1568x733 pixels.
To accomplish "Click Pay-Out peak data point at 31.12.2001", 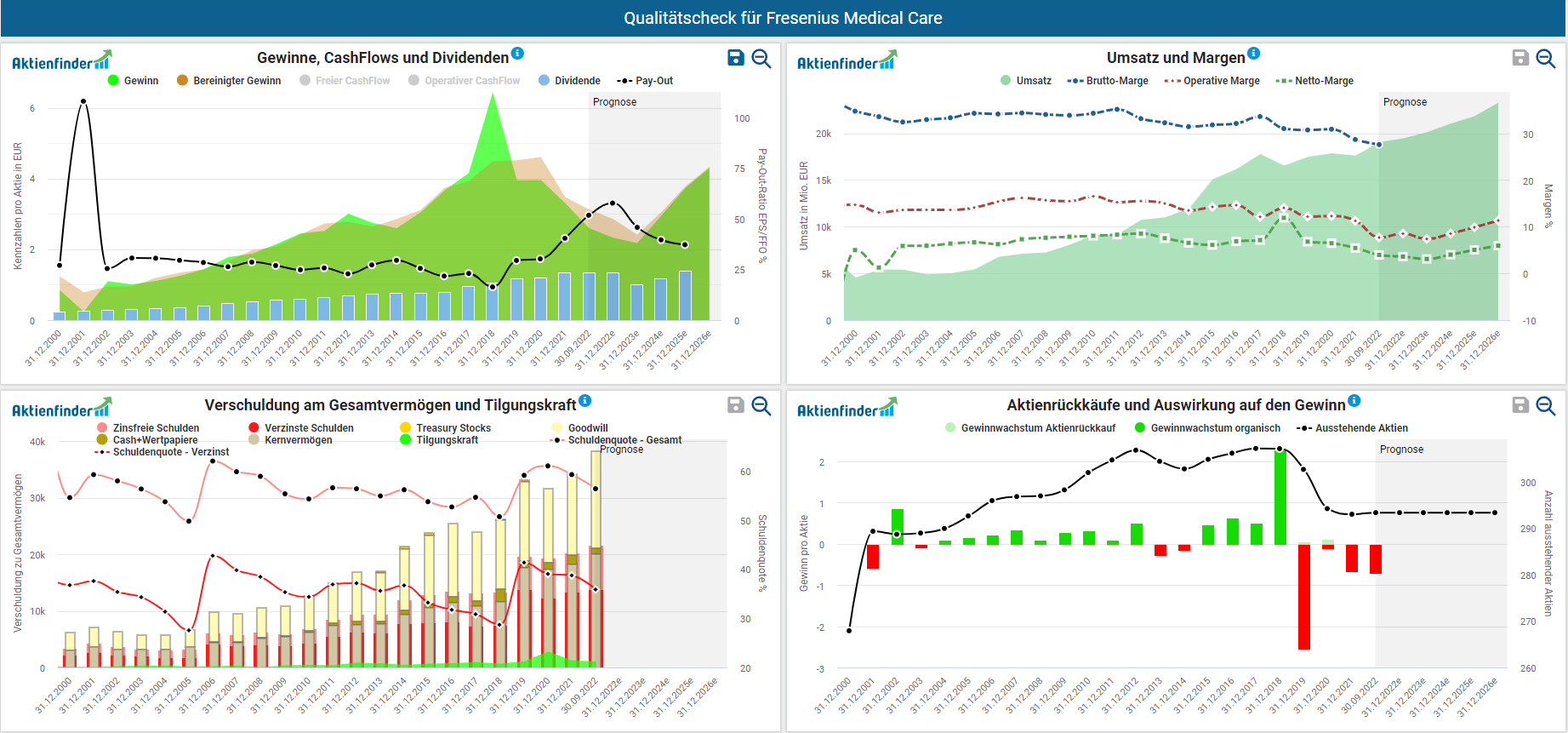I will tap(83, 101).
